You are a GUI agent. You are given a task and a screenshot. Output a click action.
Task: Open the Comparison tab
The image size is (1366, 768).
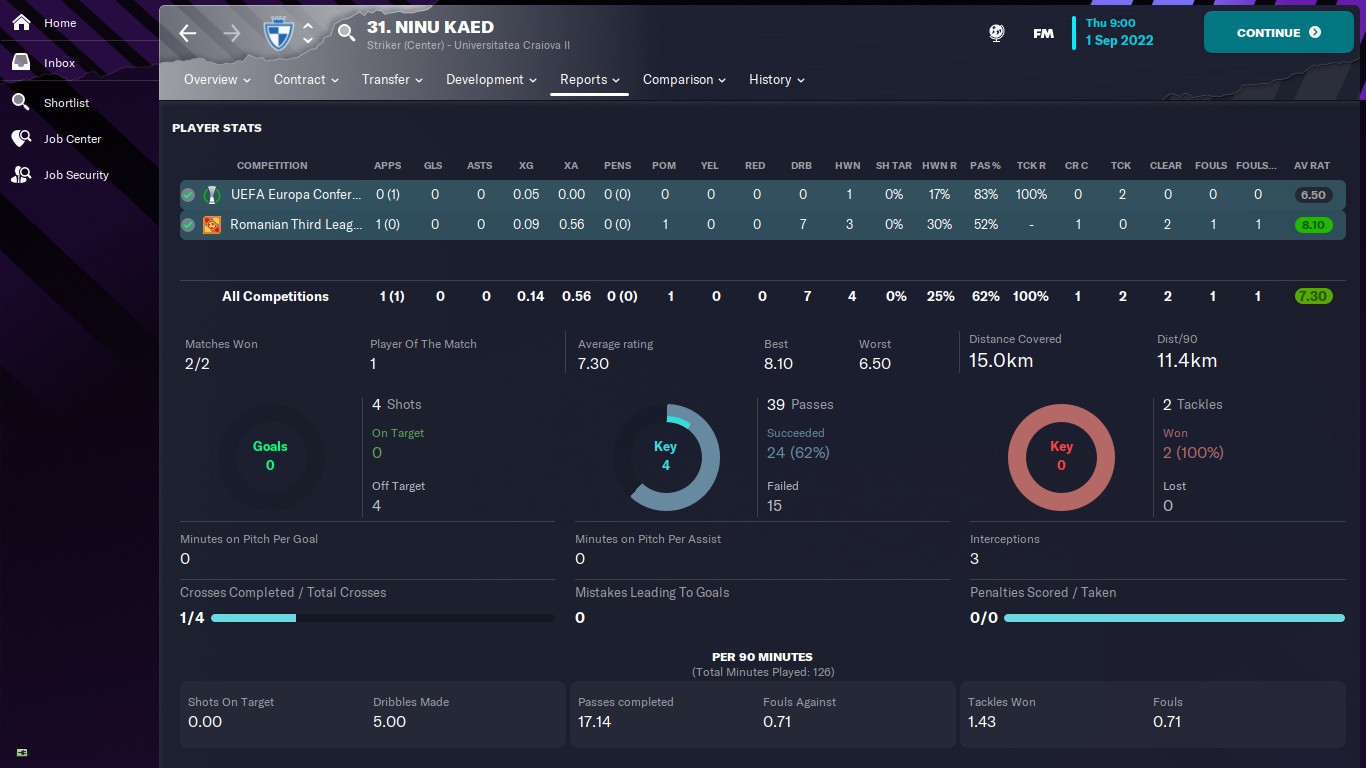[684, 80]
